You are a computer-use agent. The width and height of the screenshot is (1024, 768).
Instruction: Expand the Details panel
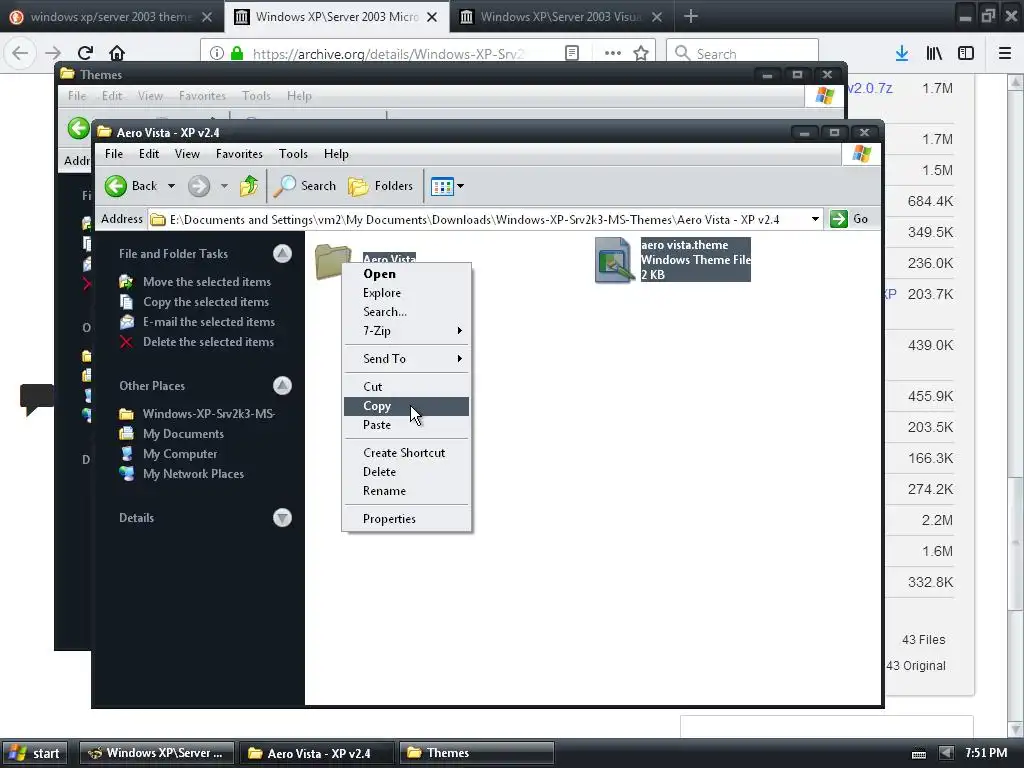[282, 518]
